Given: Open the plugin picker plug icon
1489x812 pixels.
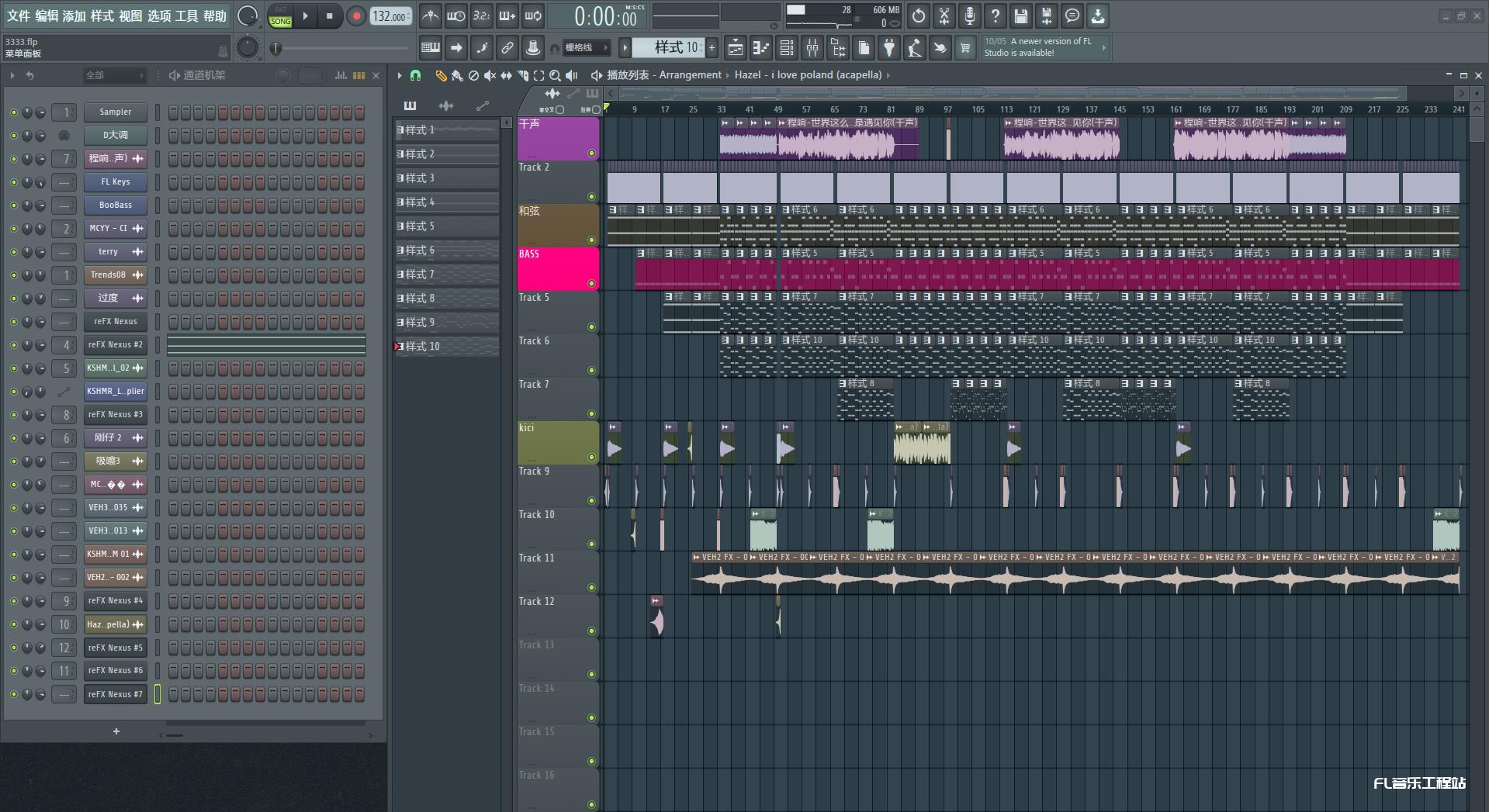Looking at the screenshot, I should coord(889,48).
